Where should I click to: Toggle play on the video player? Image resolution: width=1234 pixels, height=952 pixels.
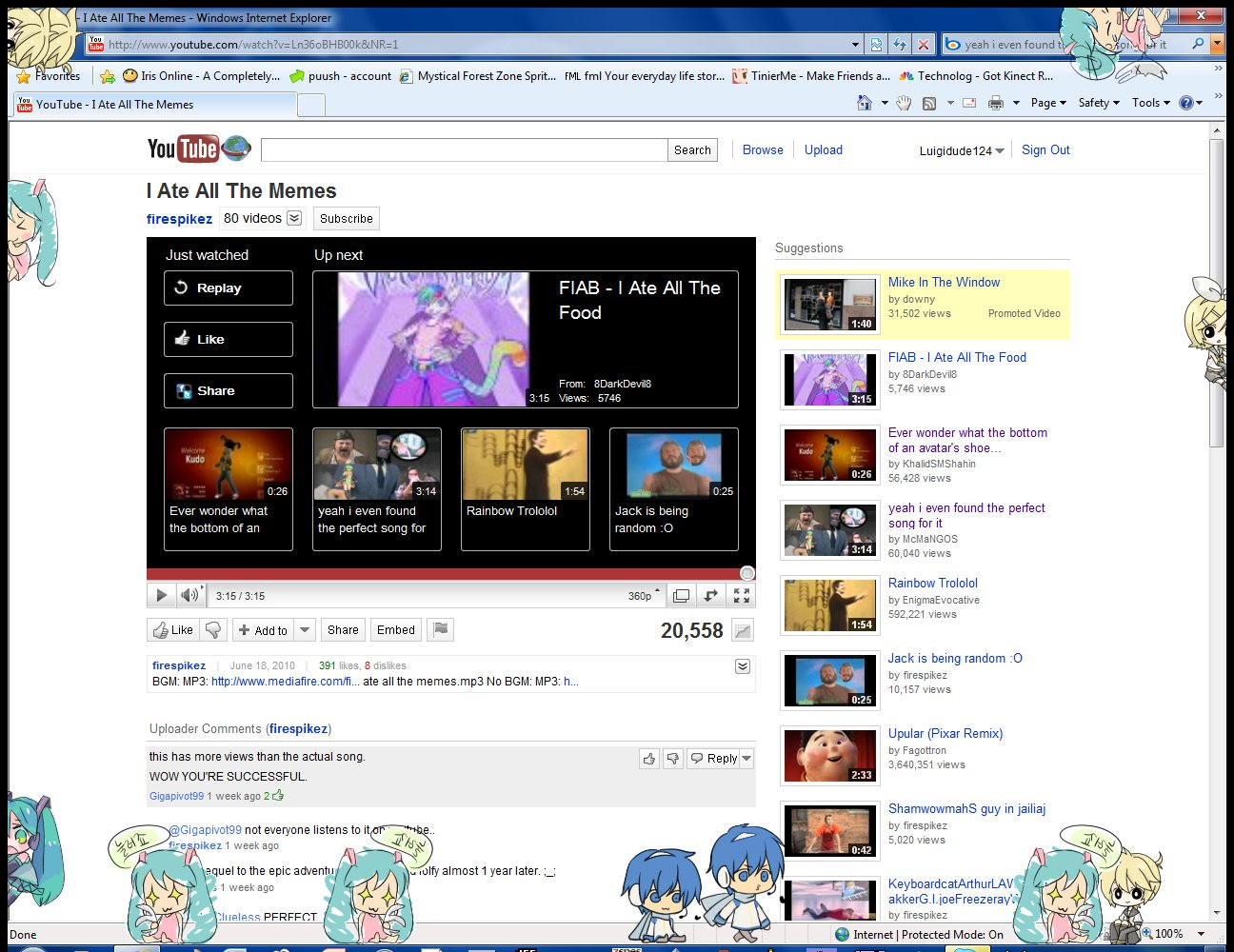click(161, 595)
